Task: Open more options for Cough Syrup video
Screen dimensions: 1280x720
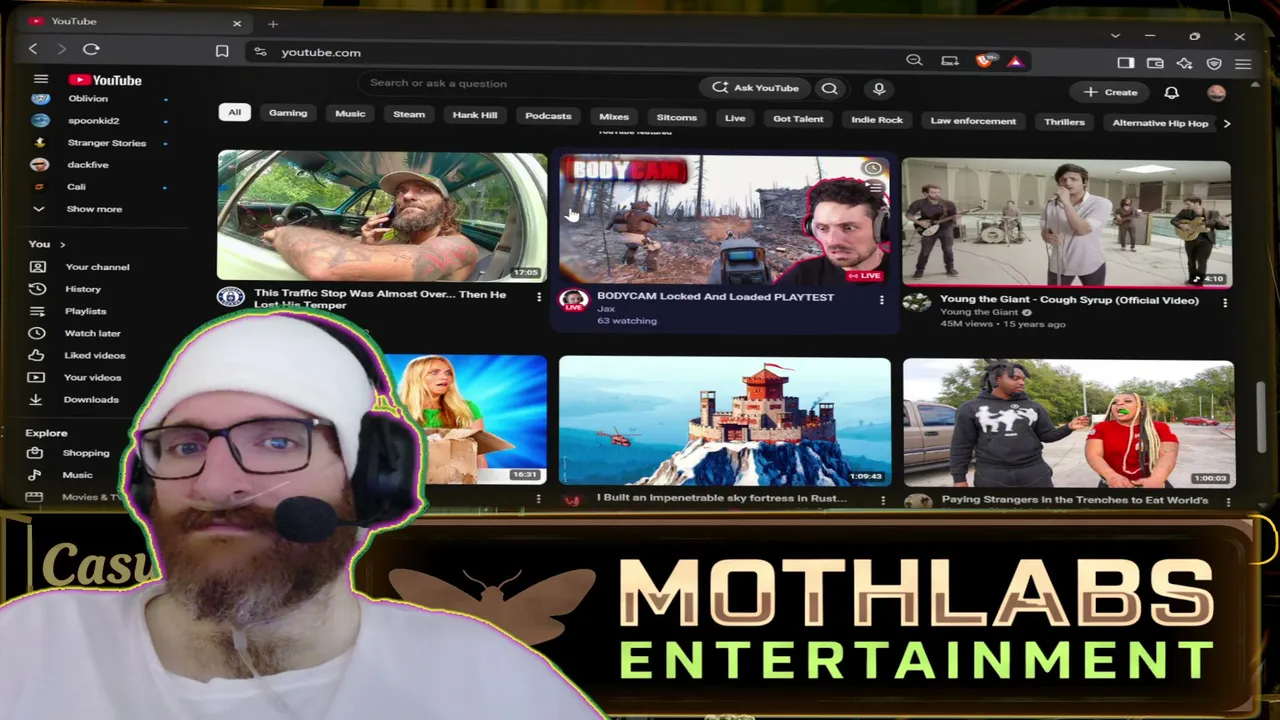Action: tap(1225, 302)
